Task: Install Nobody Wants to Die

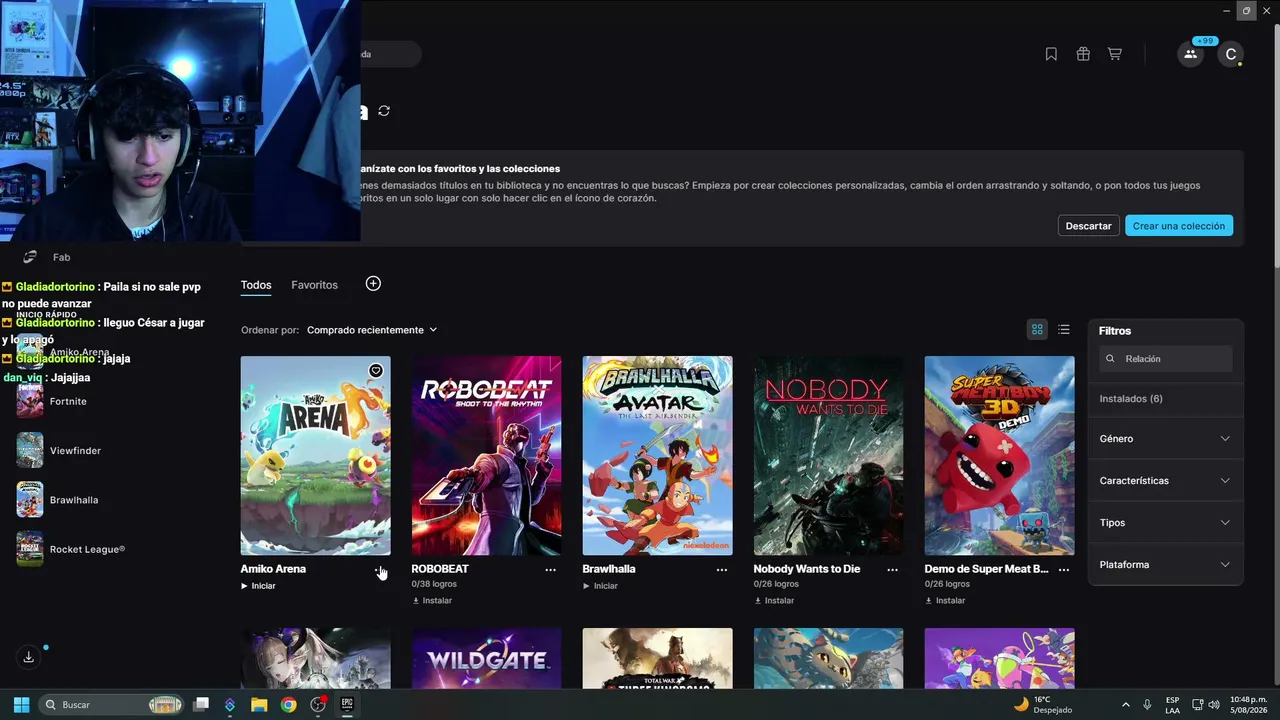Action: [774, 601]
